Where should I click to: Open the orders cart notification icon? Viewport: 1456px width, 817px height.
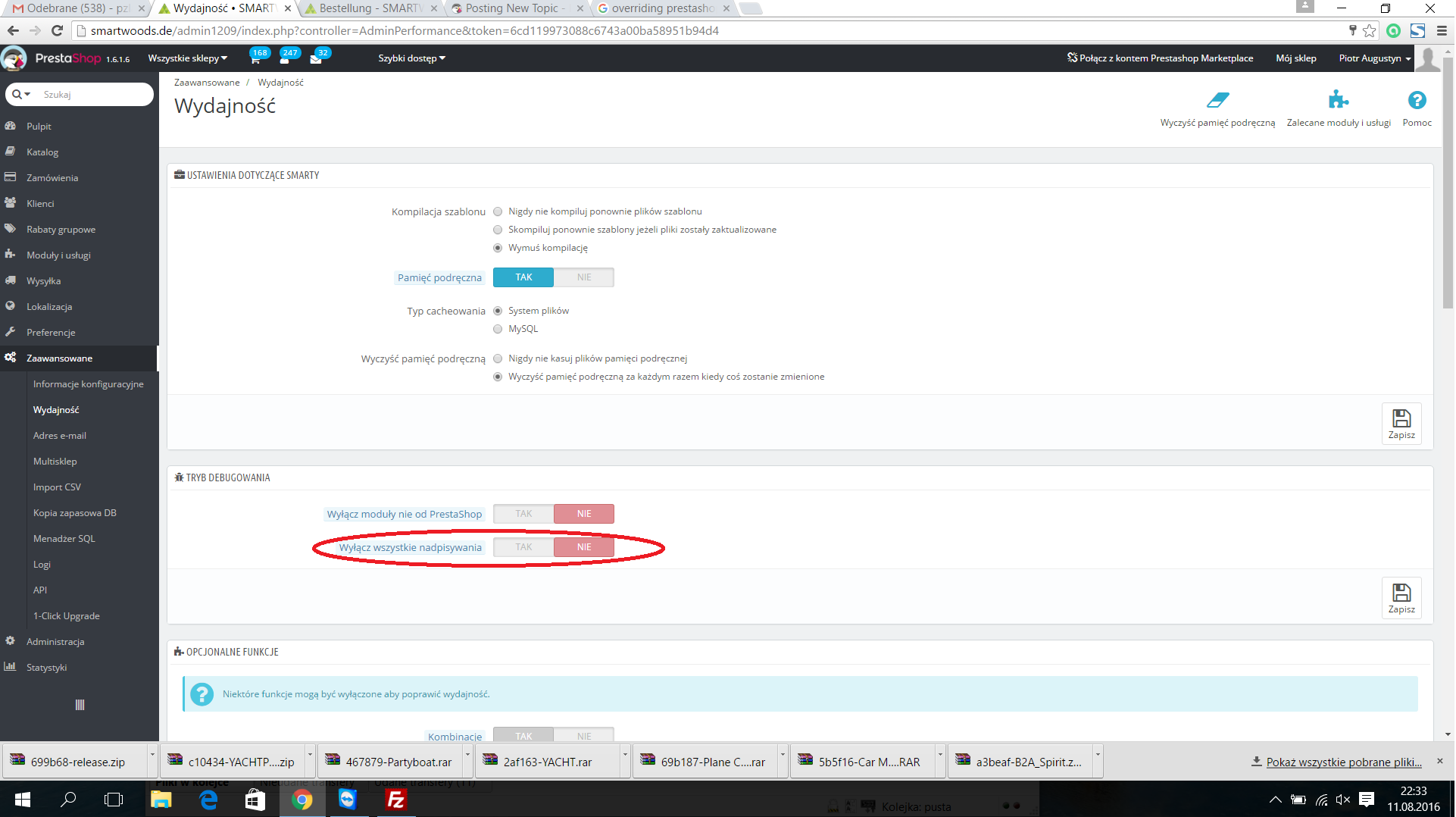click(255, 59)
